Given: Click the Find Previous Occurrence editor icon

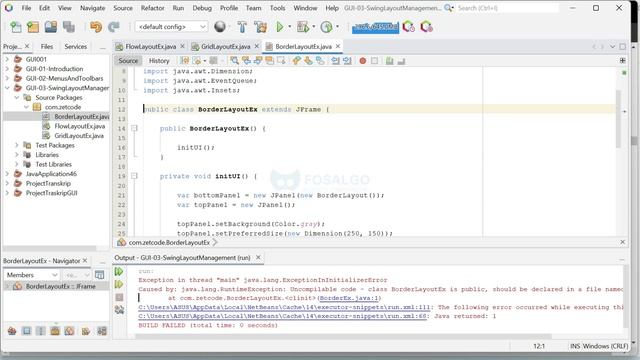Looking at the screenshot, I should 246,61.
